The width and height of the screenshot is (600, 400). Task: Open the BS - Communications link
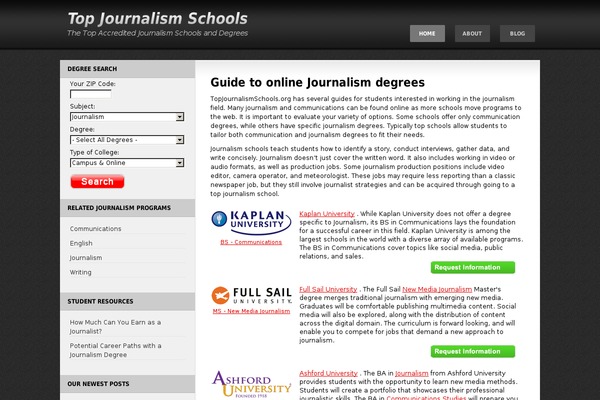pos(251,242)
